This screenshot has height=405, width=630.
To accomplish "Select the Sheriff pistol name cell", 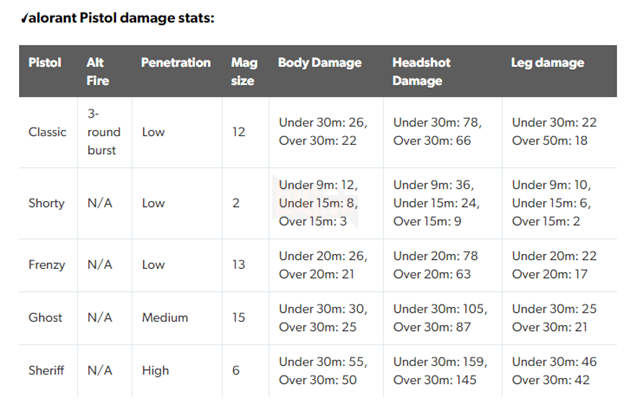I will coord(46,370).
